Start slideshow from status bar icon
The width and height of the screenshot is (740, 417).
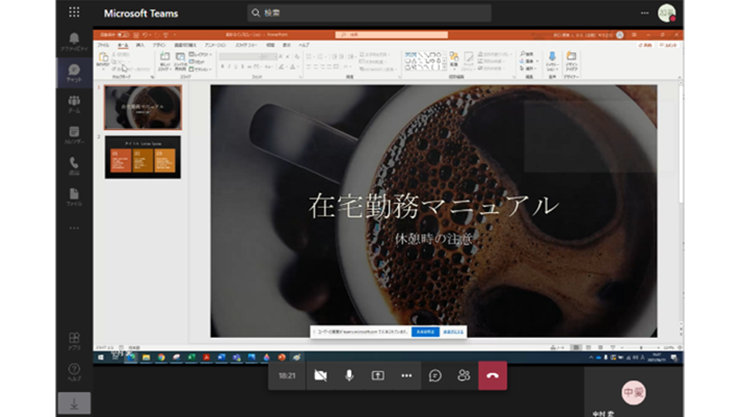click(613, 348)
